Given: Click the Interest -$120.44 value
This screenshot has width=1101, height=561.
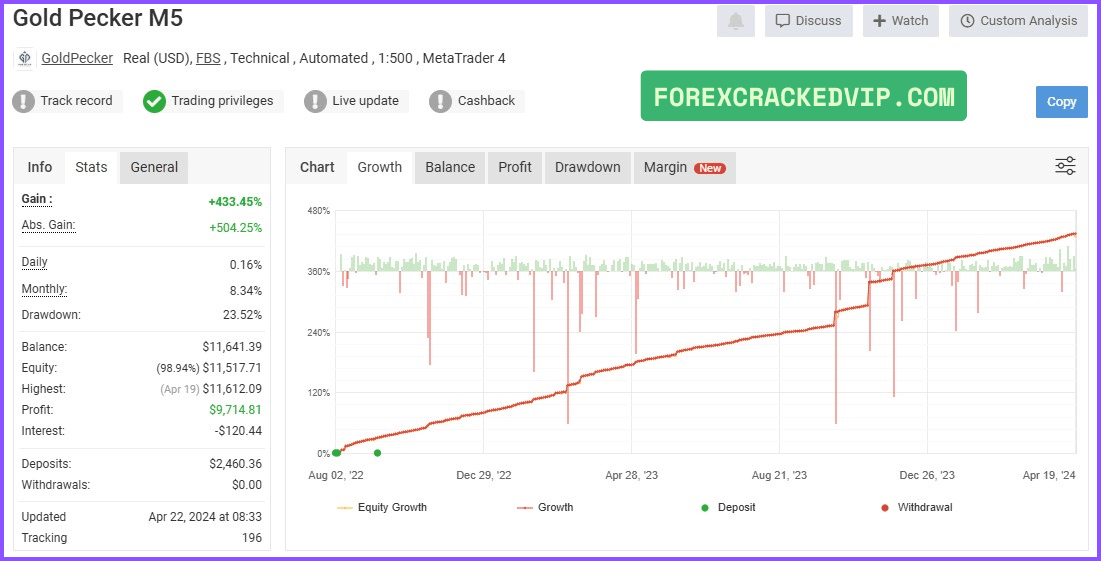Looking at the screenshot, I should click(x=238, y=431).
